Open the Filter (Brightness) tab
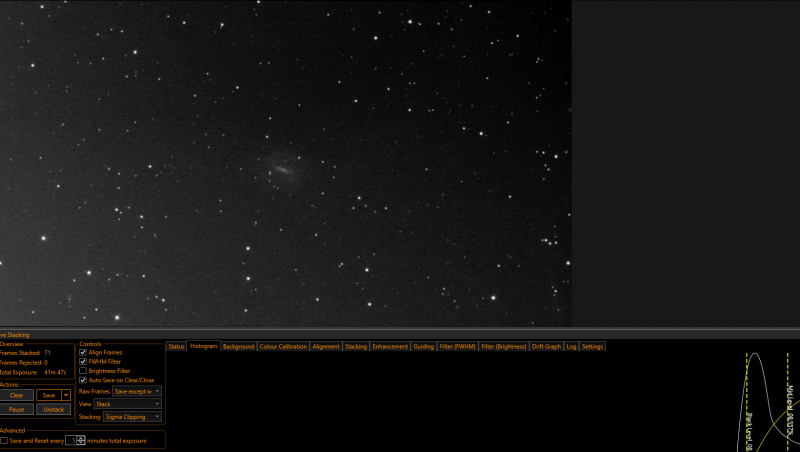This screenshot has height=452, width=800. point(504,346)
